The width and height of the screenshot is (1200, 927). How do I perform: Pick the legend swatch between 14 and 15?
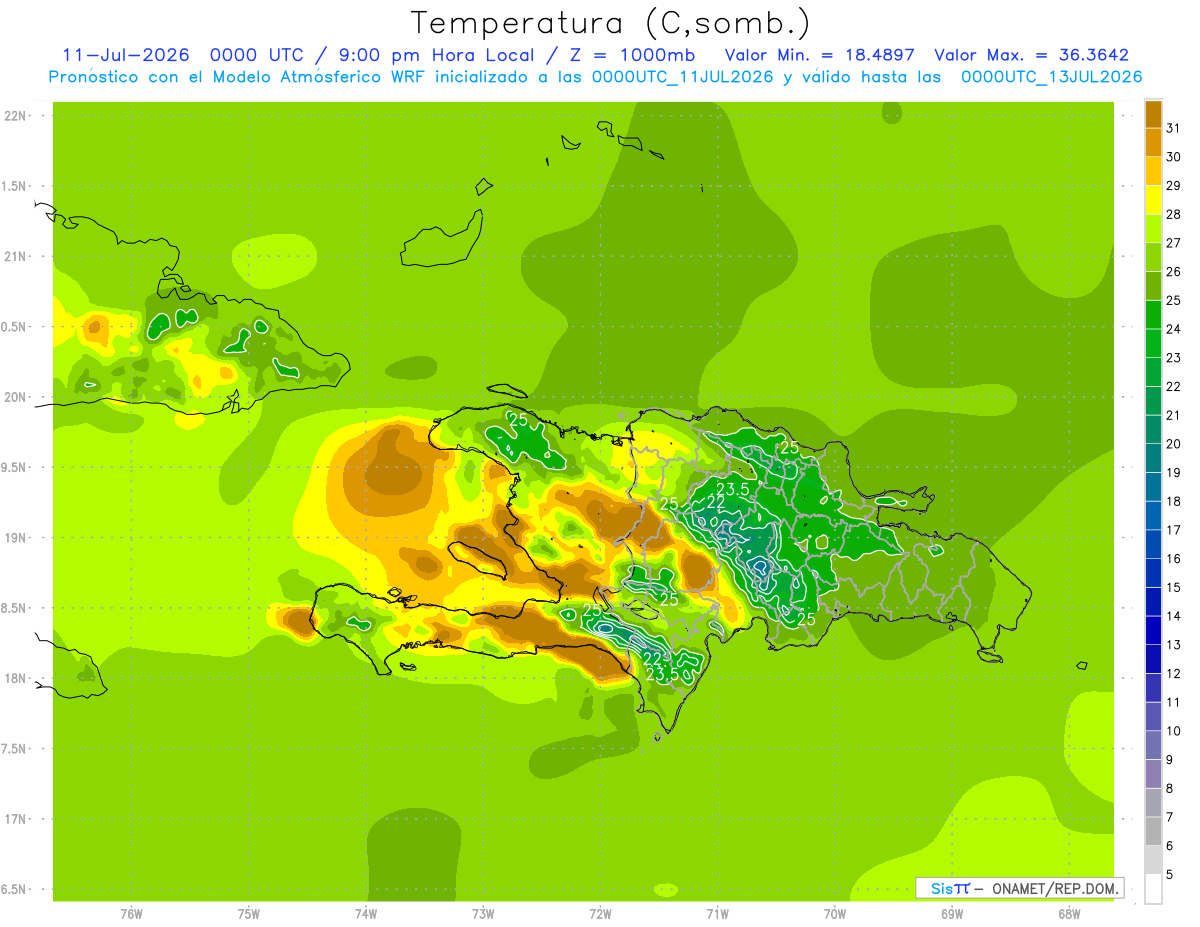pos(1153,601)
